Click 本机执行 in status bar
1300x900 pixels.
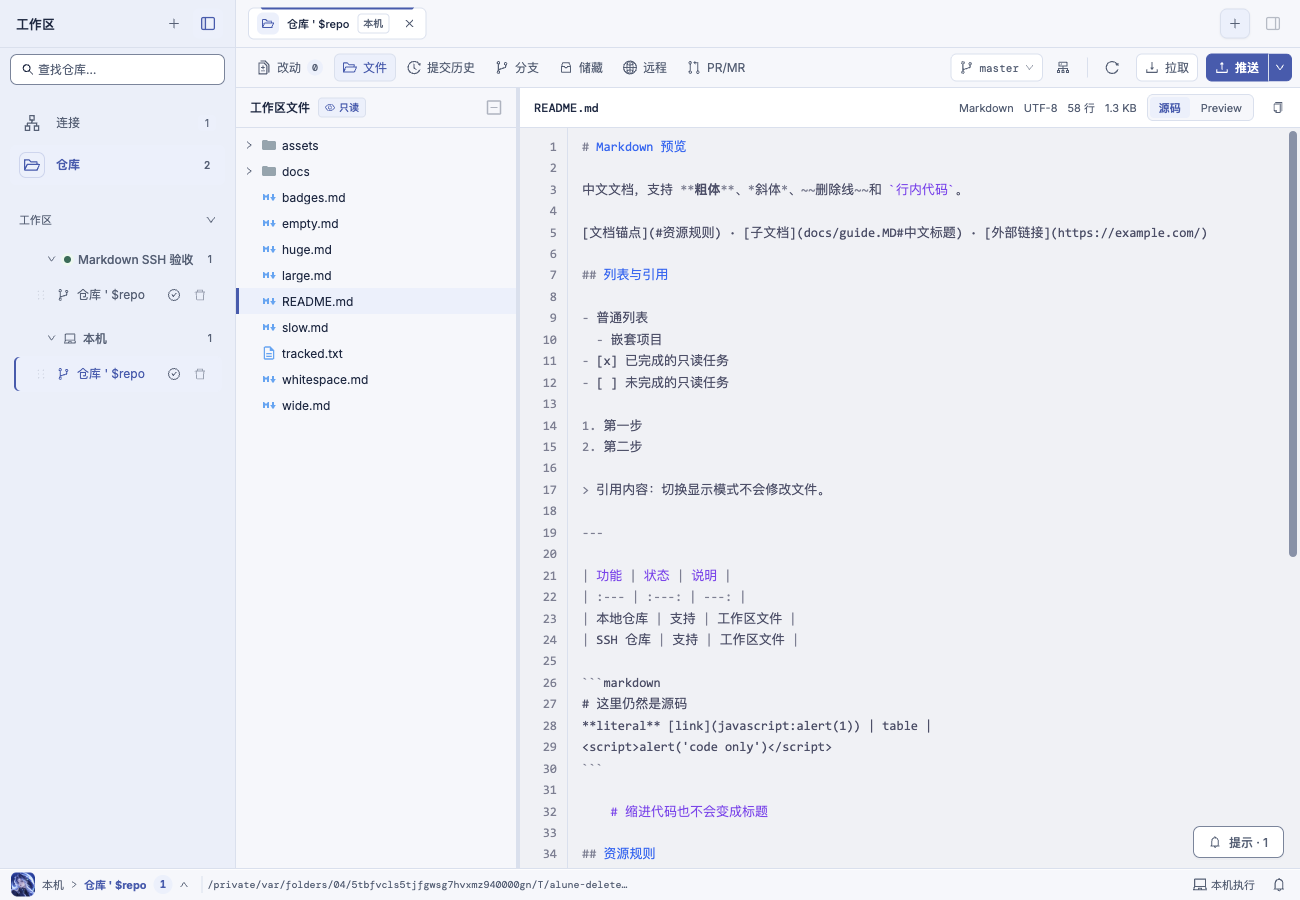pyautogui.click(x=1224, y=885)
